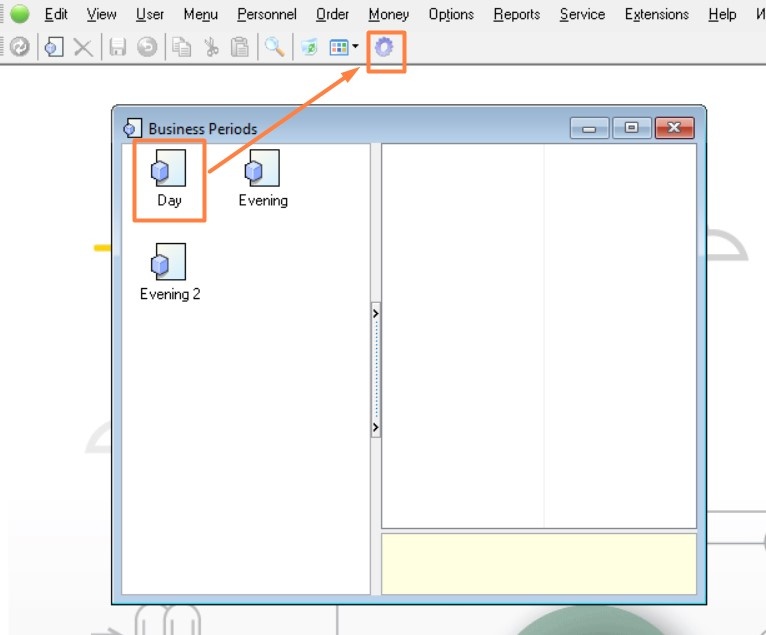766x635 pixels.
Task: Collapse the panel using the upper splitter arrow
Action: [376, 313]
